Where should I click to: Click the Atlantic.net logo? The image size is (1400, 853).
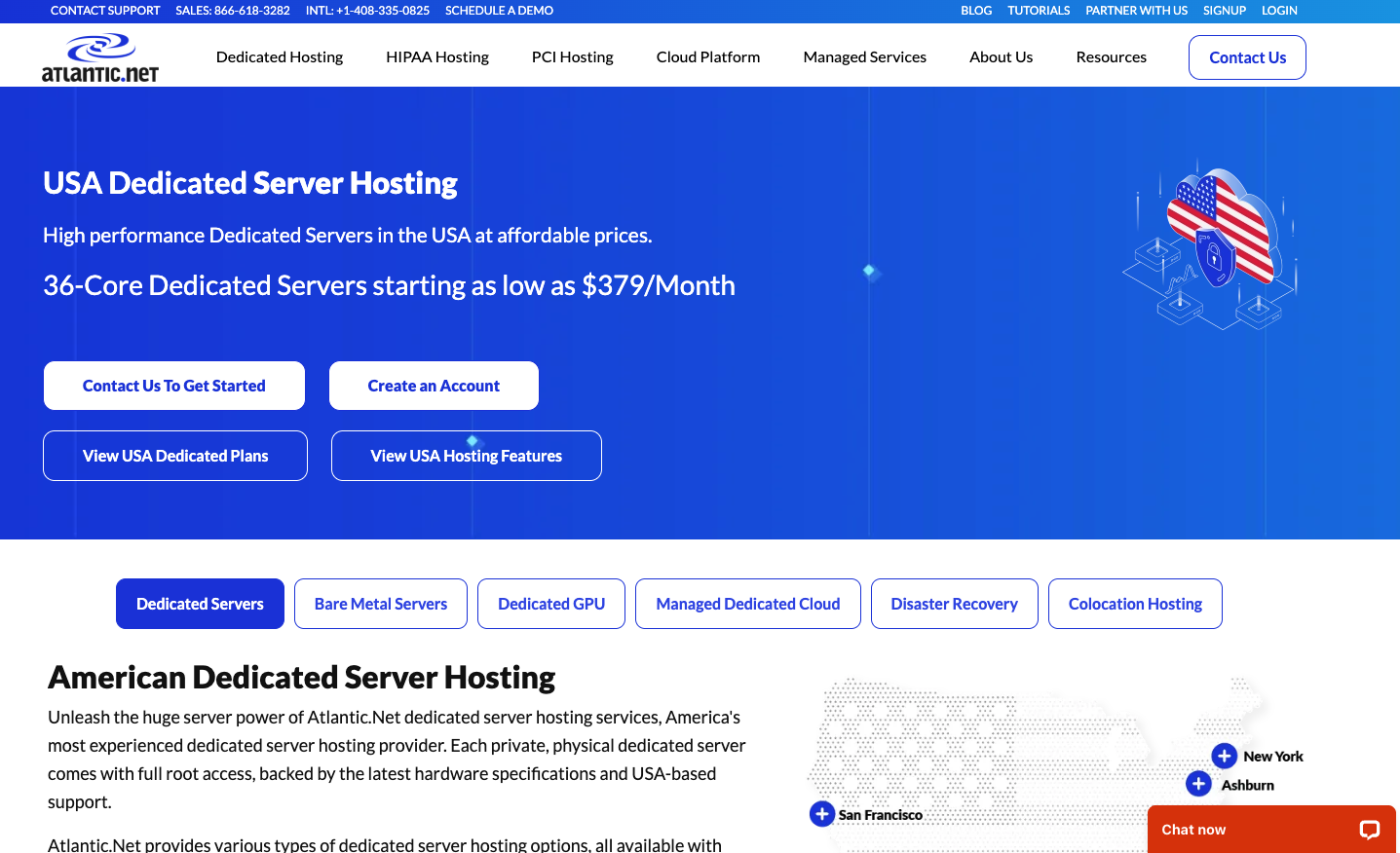coord(100,55)
